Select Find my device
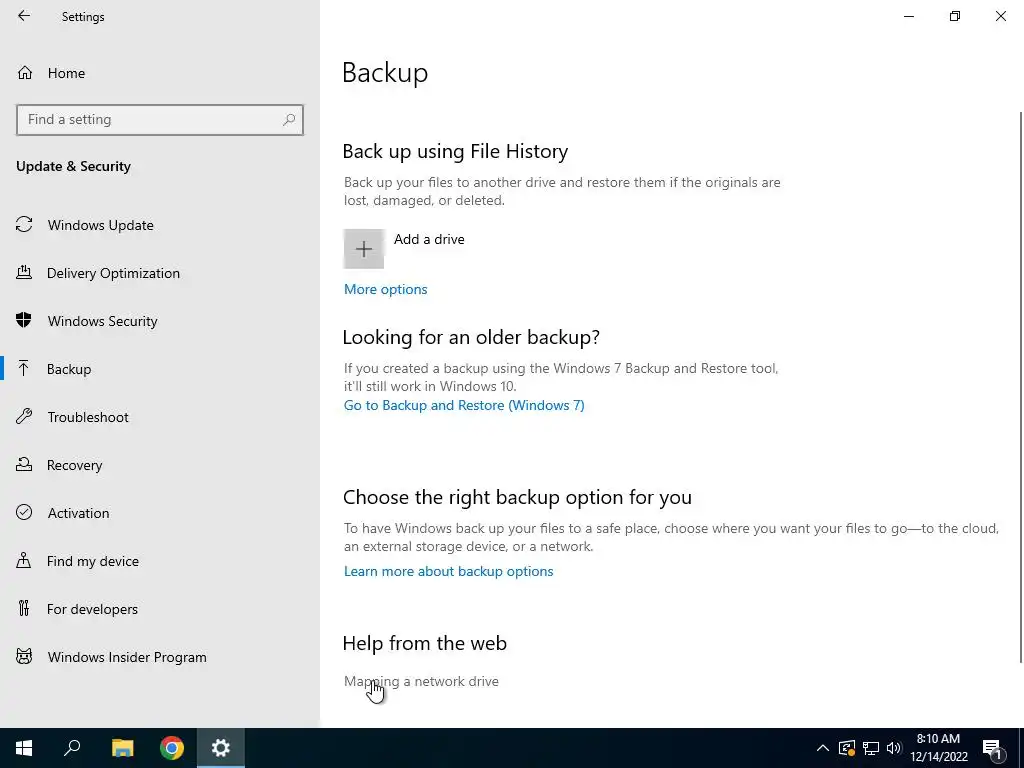The width and height of the screenshot is (1024, 768). (93, 561)
